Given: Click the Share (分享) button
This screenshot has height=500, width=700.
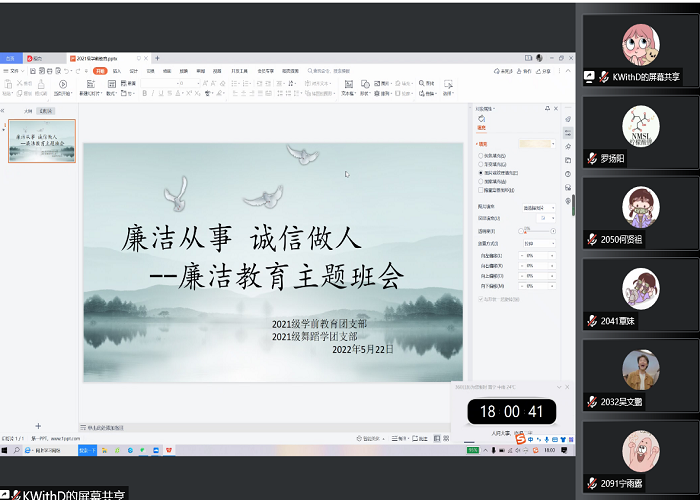Looking at the screenshot, I should point(546,71).
